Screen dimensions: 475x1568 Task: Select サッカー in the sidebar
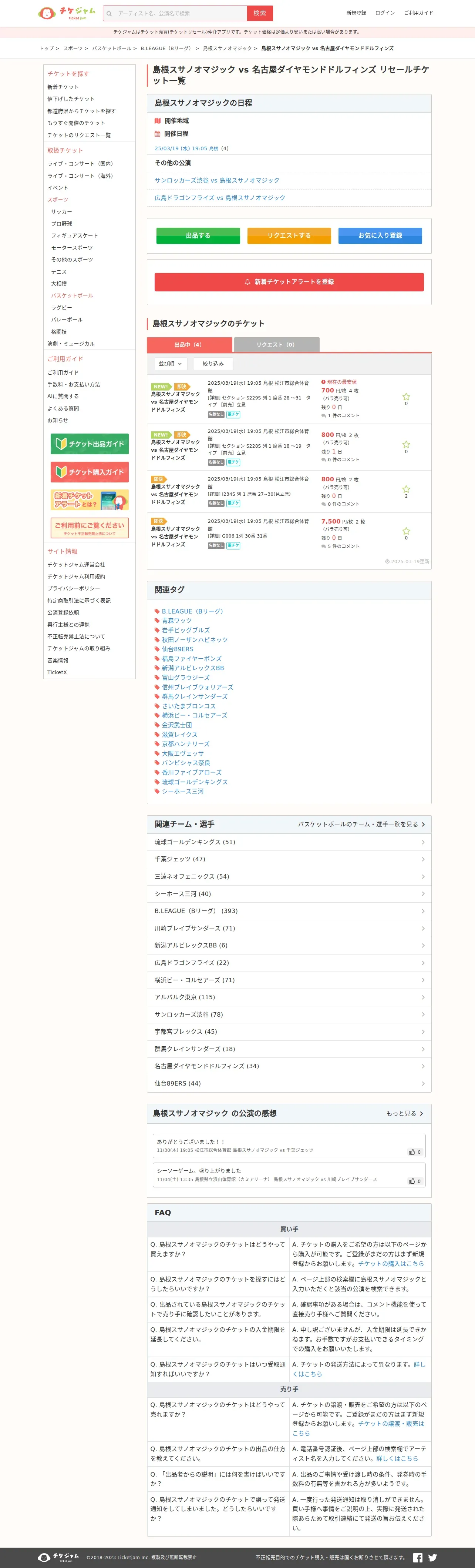(61, 212)
